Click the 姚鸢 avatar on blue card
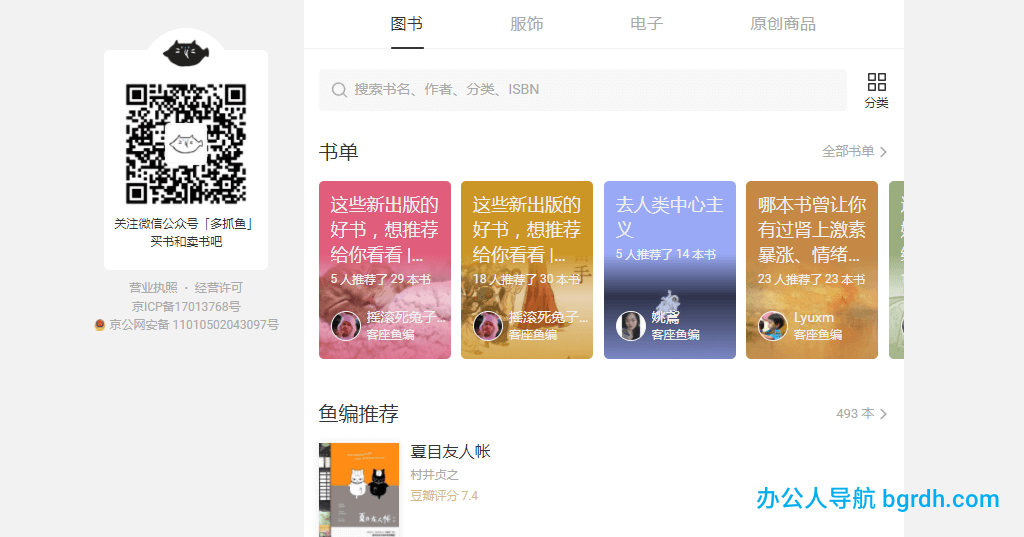The image size is (1024, 537). (x=630, y=326)
